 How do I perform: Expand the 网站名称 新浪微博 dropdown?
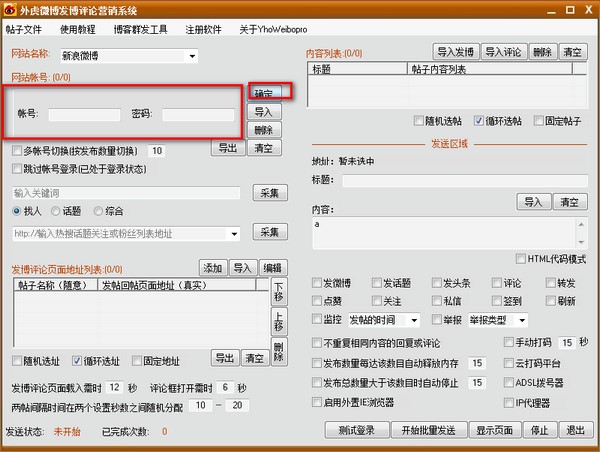click(192, 56)
